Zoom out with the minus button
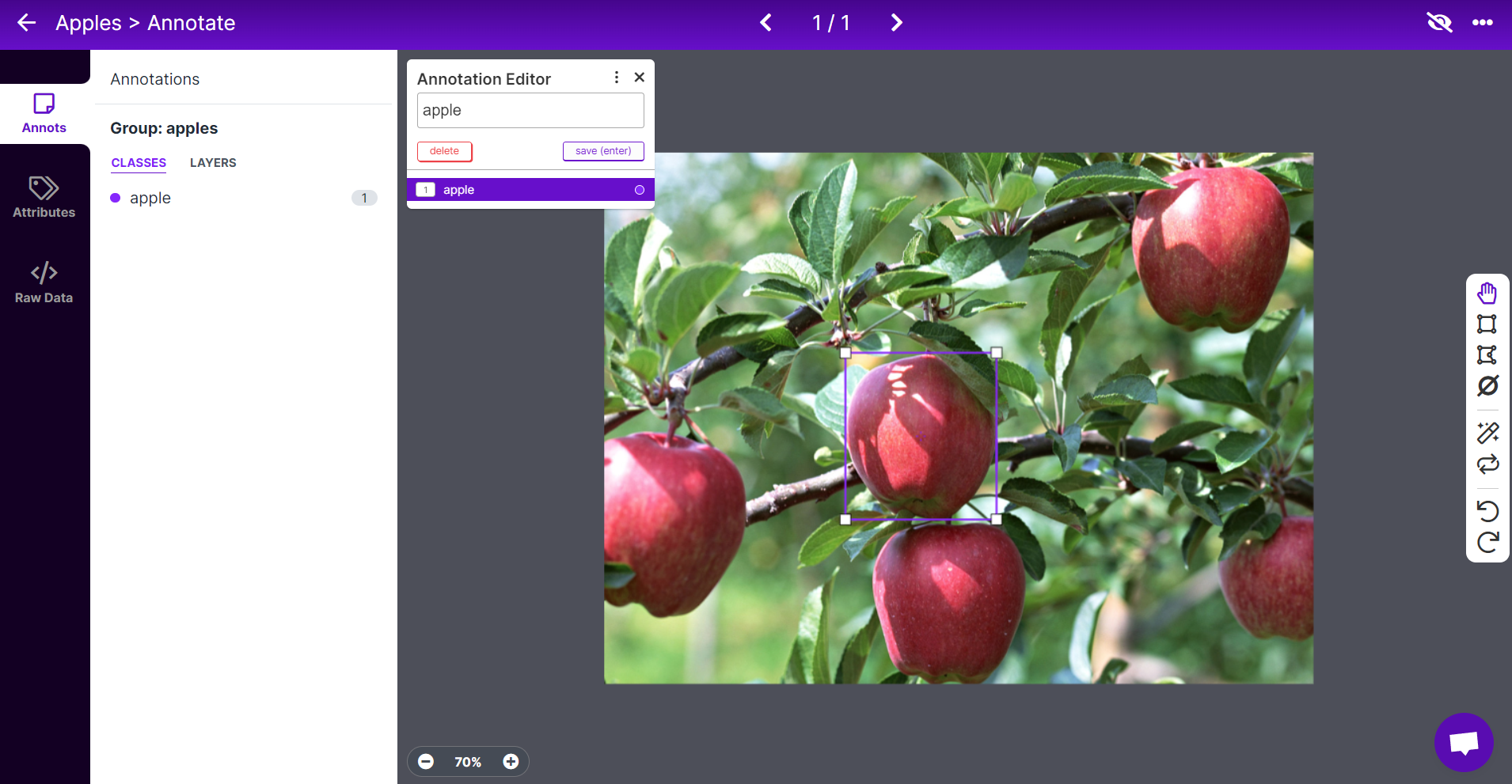Image resolution: width=1512 pixels, height=784 pixels. click(x=426, y=762)
